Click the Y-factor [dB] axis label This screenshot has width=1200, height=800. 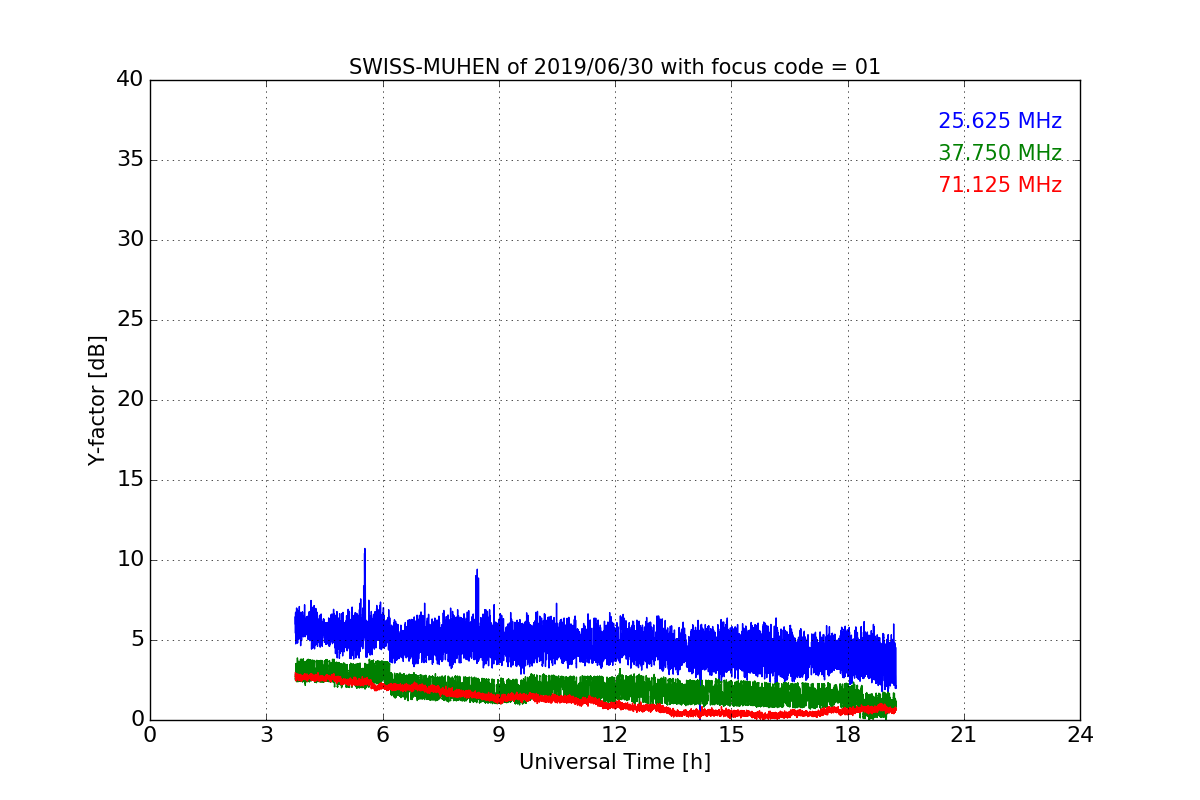click(97, 400)
